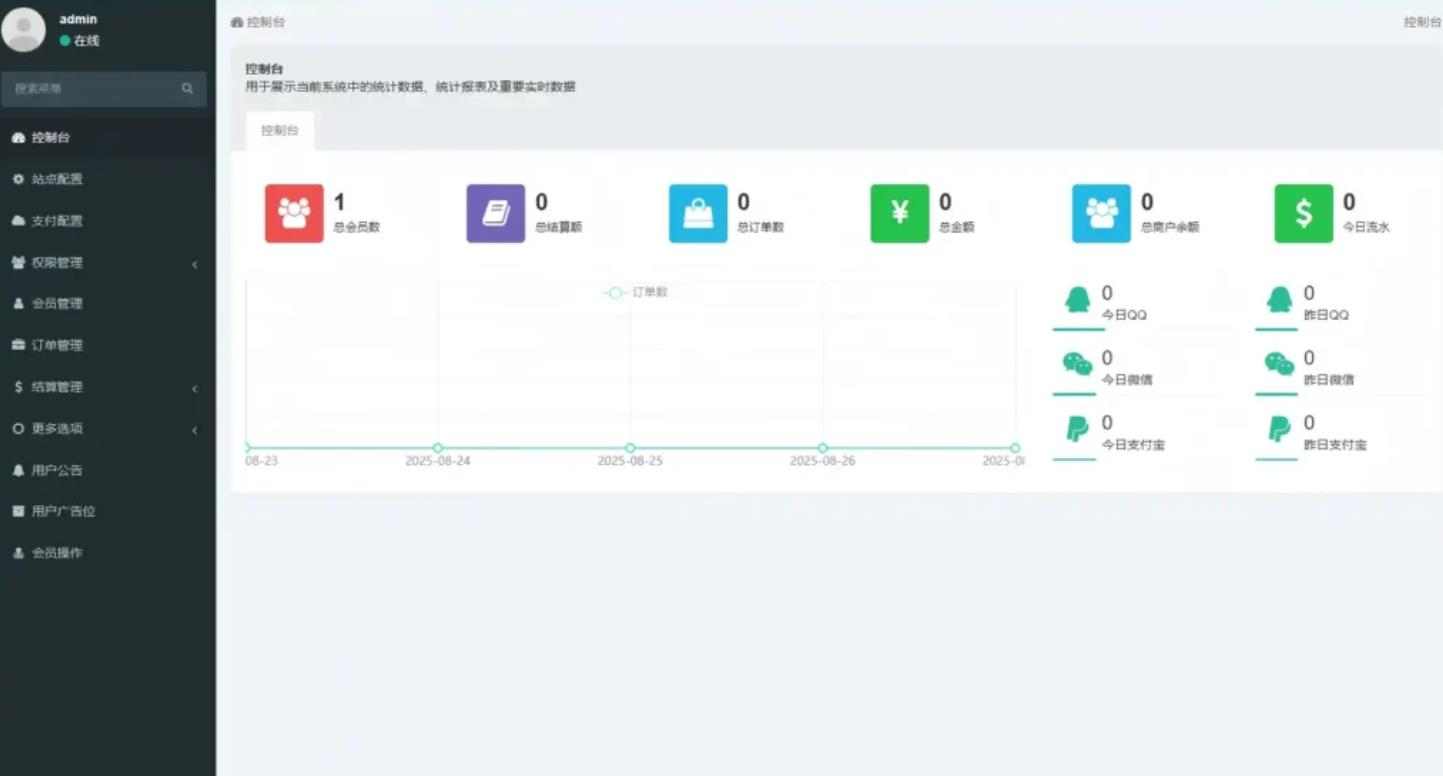
Task: Expand the 权限管理 sidebar menu
Action: [x=107, y=263]
